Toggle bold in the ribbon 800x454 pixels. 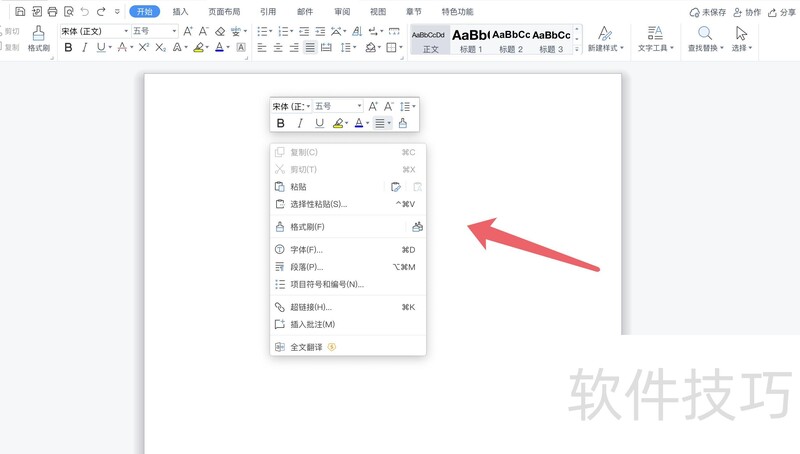[68, 47]
